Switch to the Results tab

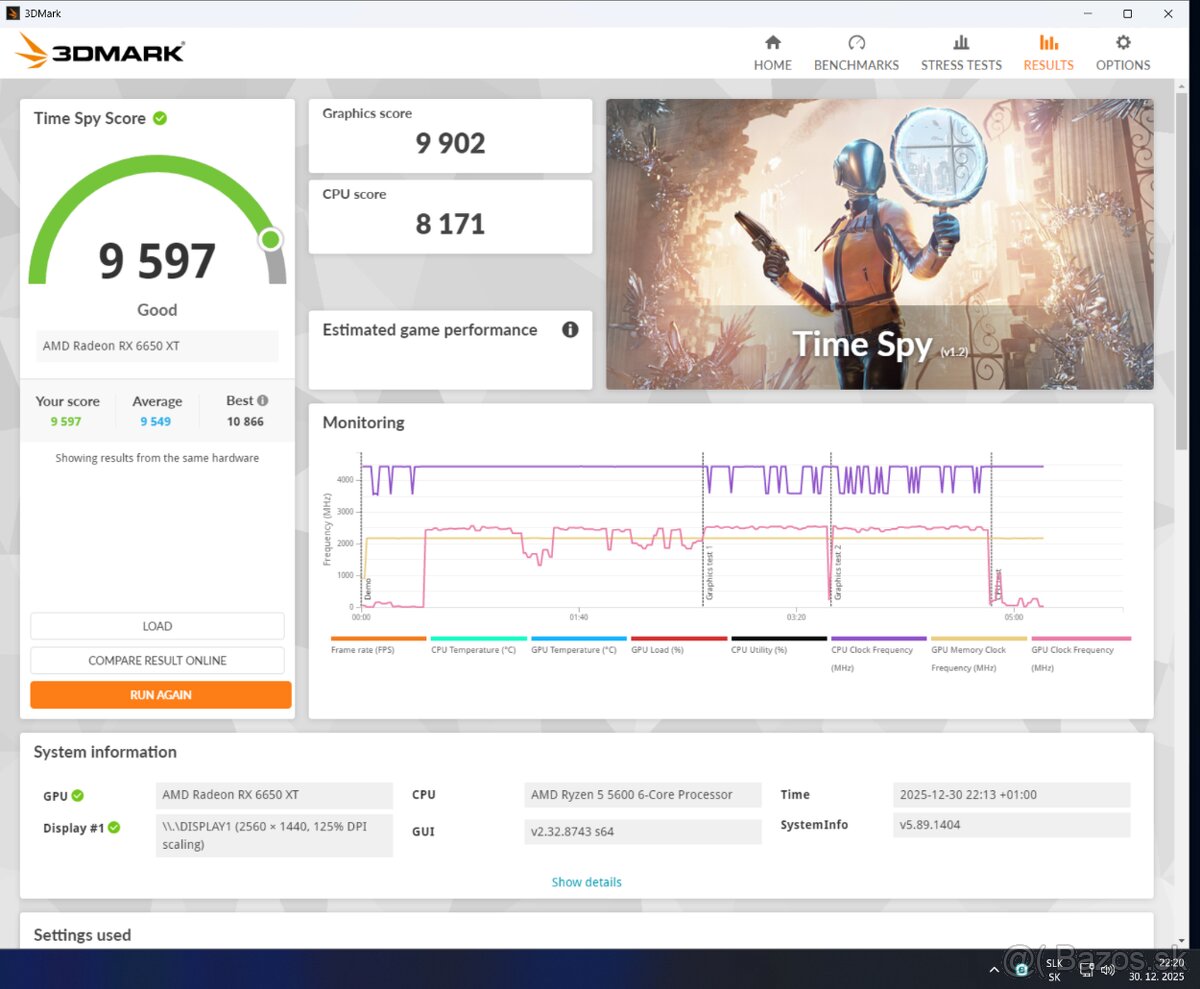pos(1048,53)
